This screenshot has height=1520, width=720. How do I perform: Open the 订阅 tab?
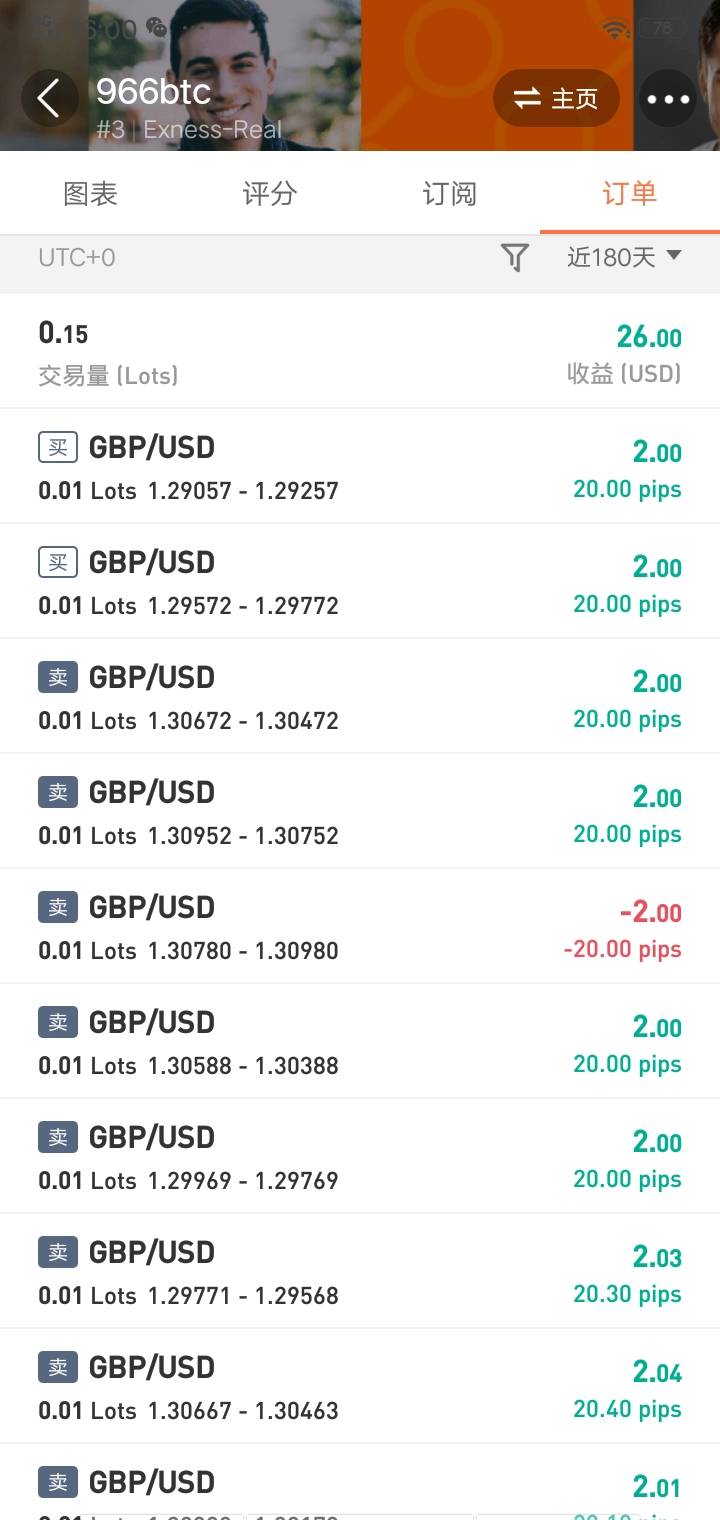[x=449, y=193]
